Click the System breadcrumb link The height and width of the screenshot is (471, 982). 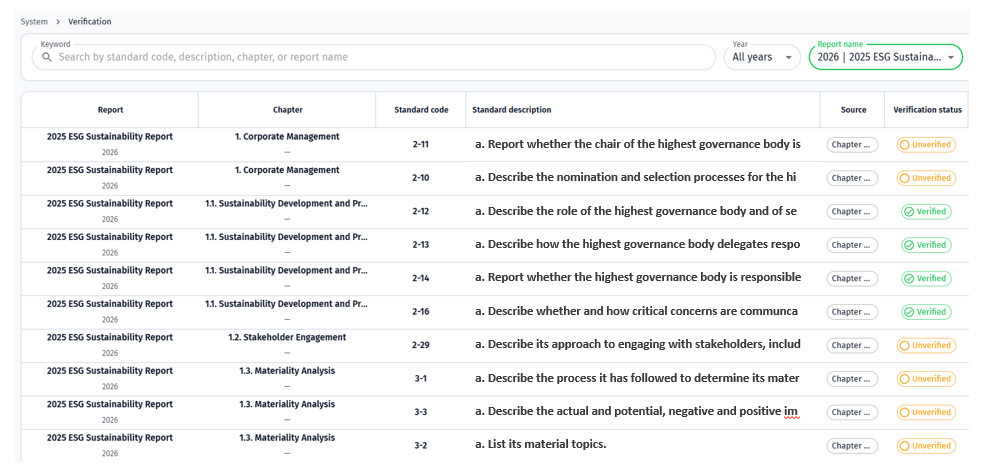tap(34, 21)
